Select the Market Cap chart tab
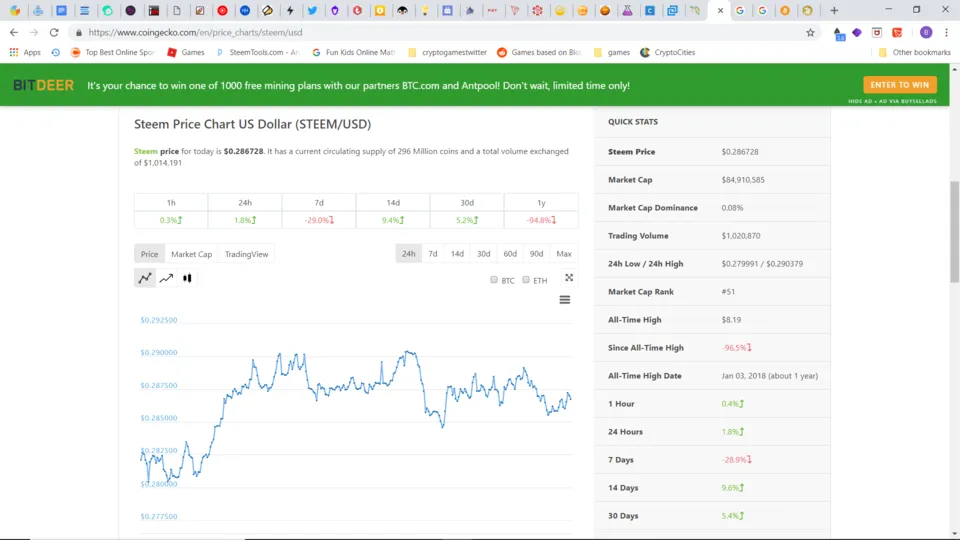 pos(192,254)
